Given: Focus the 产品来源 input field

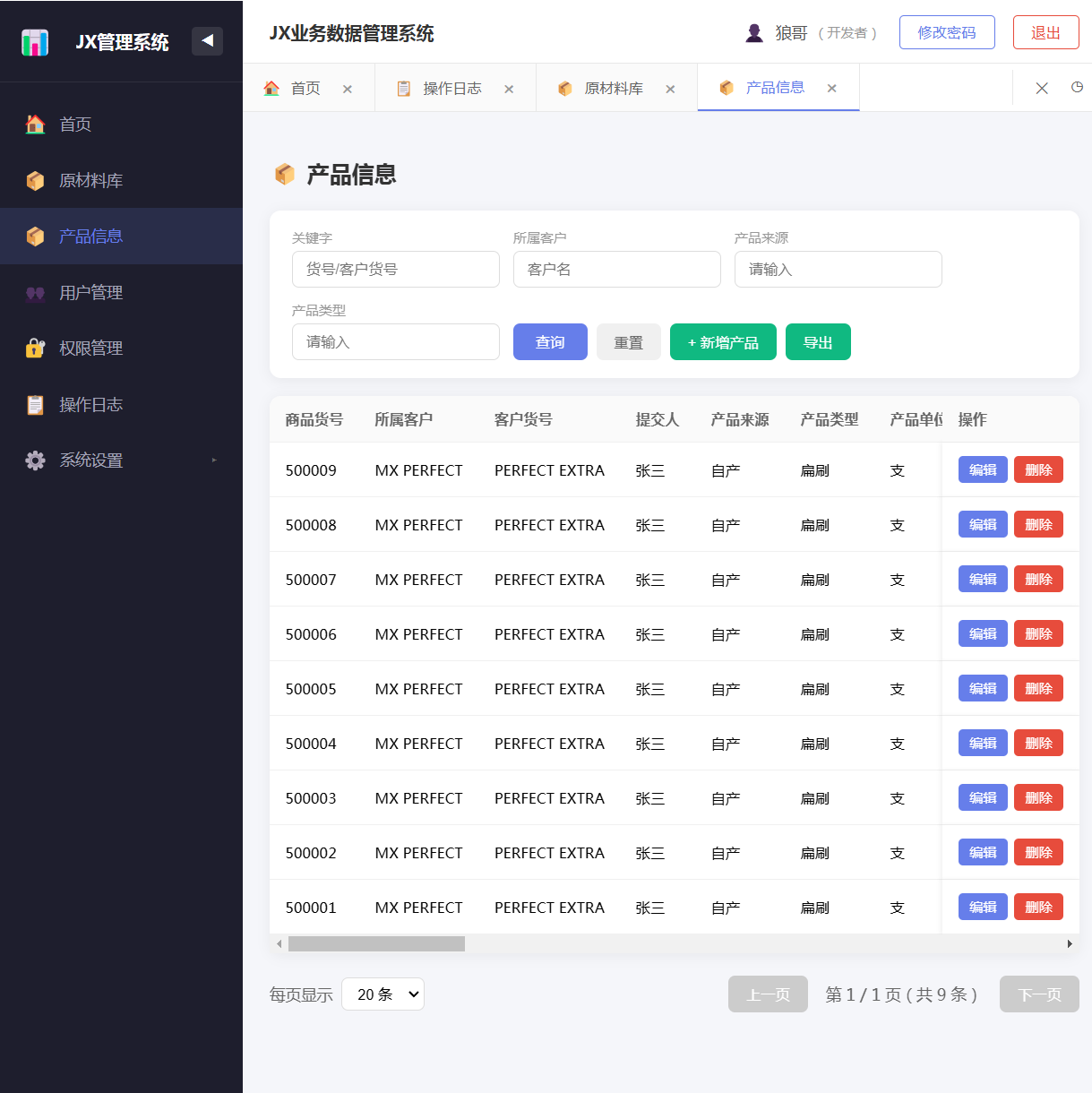Looking at the screenshot, I should pos(838,269).
